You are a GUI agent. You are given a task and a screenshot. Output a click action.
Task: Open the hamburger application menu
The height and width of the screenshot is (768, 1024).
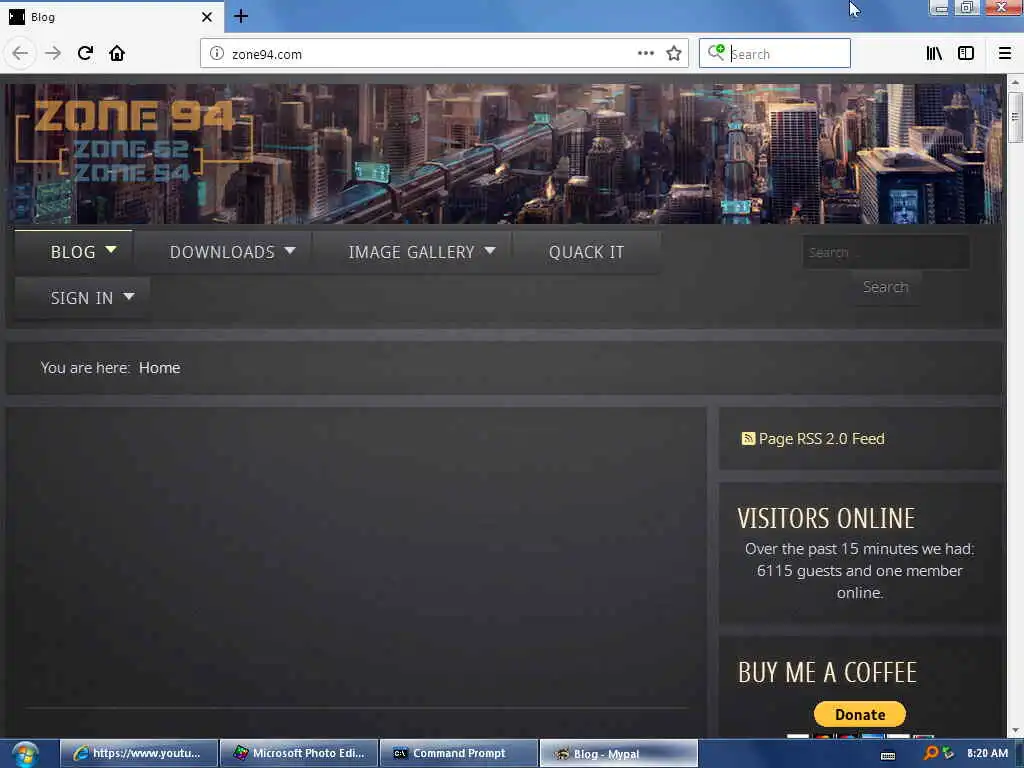pos(1005,54)
